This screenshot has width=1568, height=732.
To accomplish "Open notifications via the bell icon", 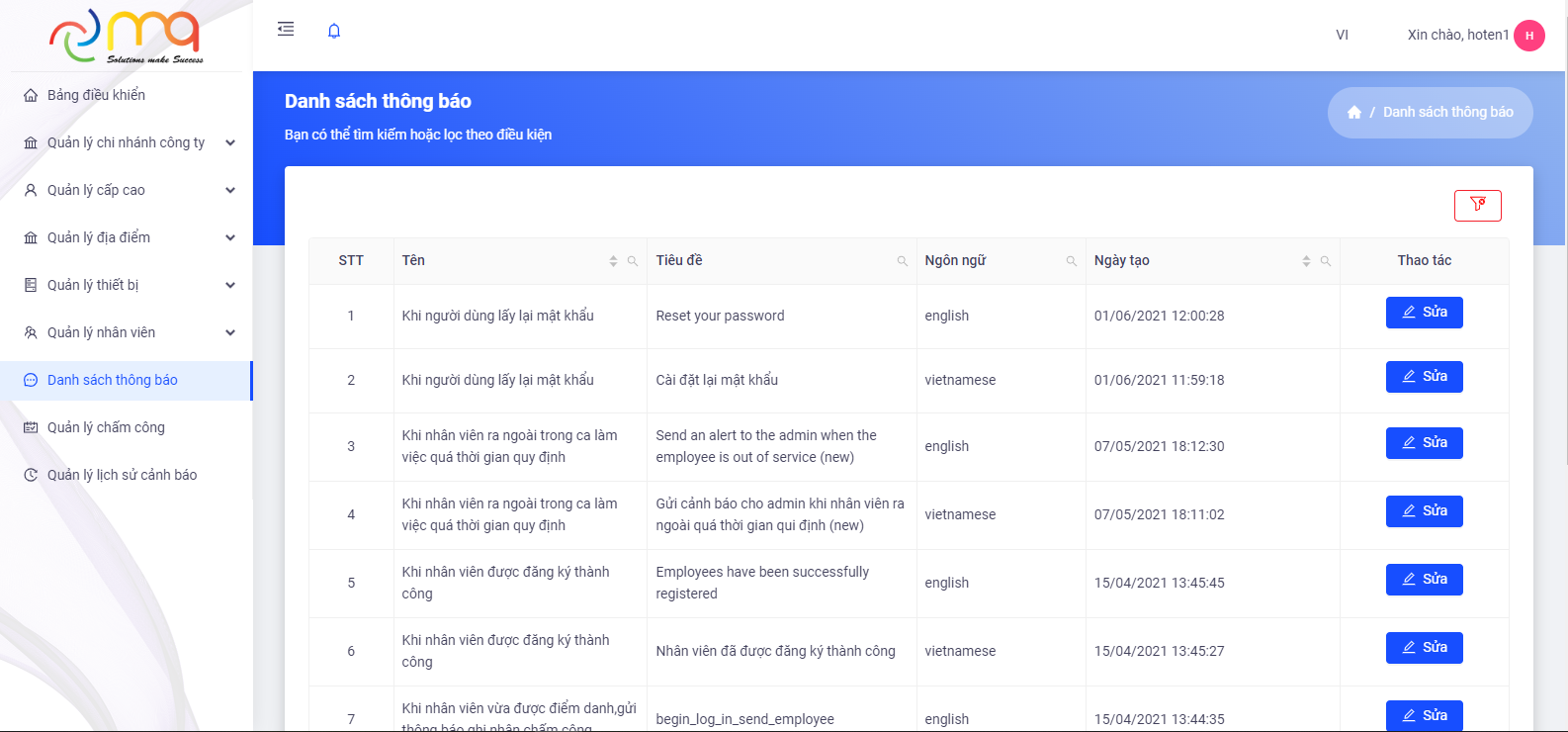I will tap(334, 31).
